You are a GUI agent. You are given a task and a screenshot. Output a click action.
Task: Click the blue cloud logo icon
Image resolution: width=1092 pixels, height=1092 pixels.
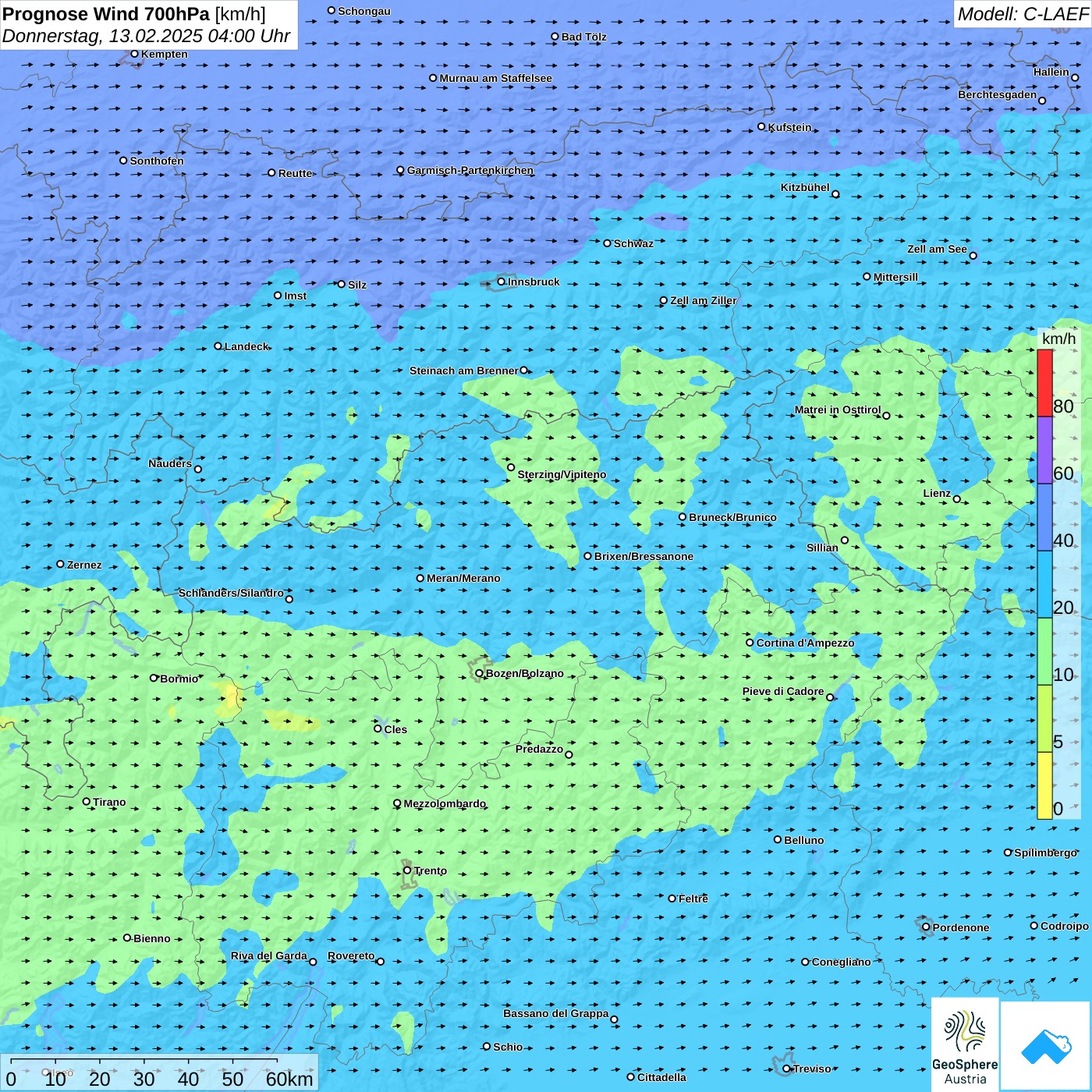point(1046,1046)
